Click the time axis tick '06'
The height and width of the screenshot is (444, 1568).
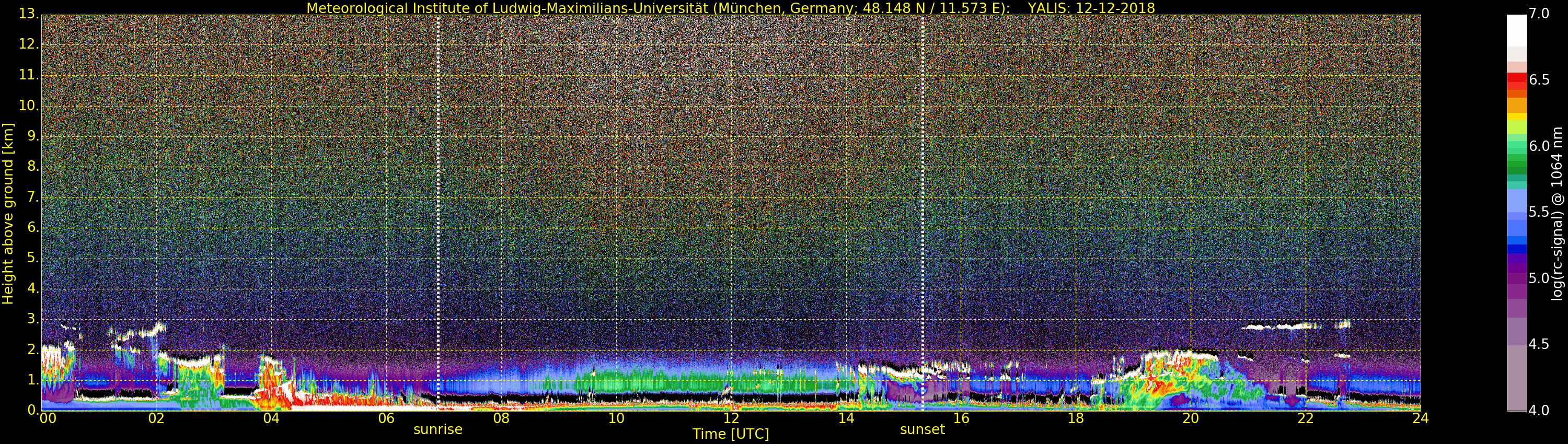tap(387, 418)
